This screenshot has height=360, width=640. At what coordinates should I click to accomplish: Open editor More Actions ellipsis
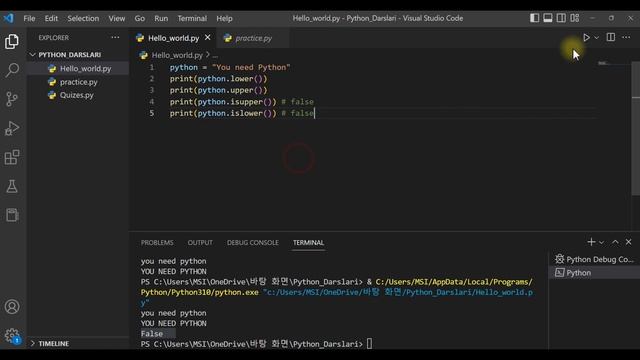click(626, 38)
